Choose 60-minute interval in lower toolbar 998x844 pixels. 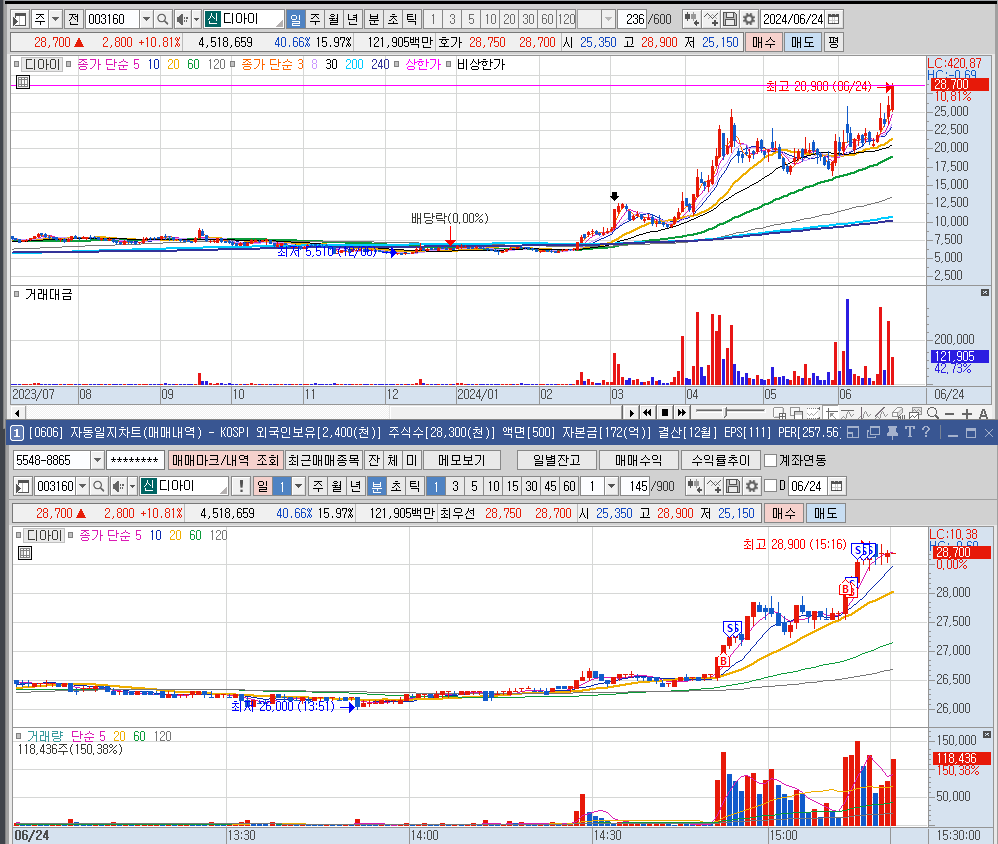tap(570, 486)
